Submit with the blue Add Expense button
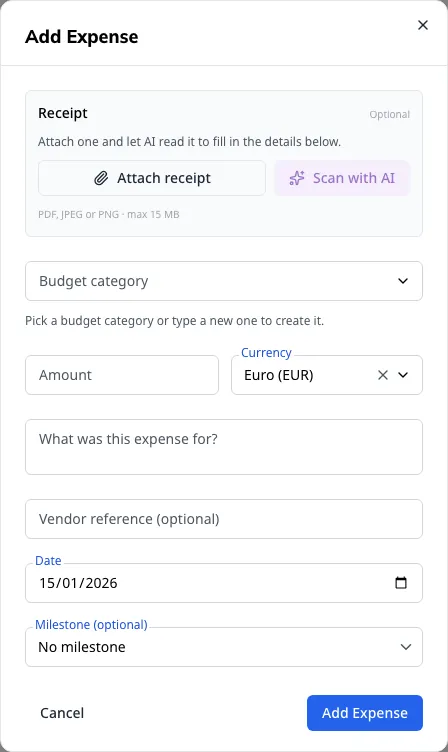 click(x=365, y=713)
